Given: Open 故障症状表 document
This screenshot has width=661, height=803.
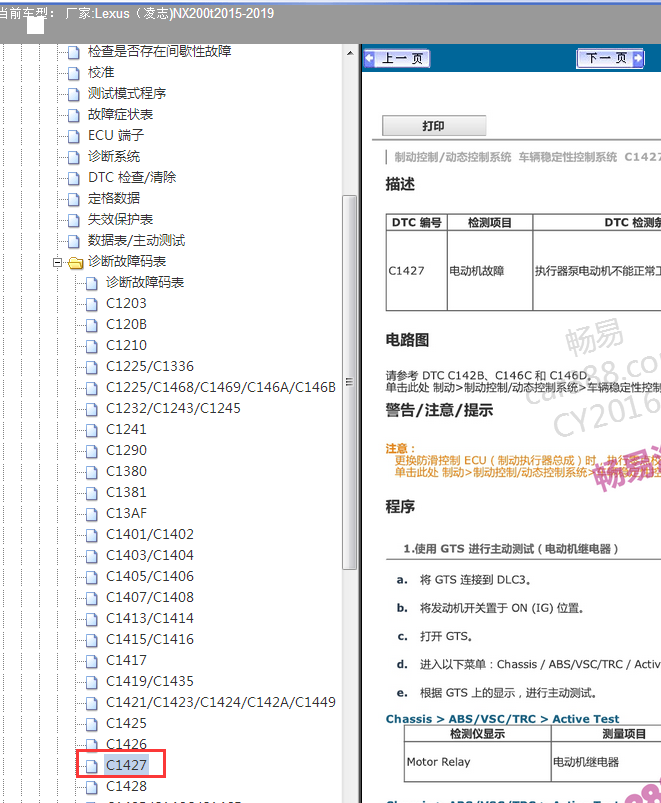Looking at the screenshot, I should [x=120, y=114].
